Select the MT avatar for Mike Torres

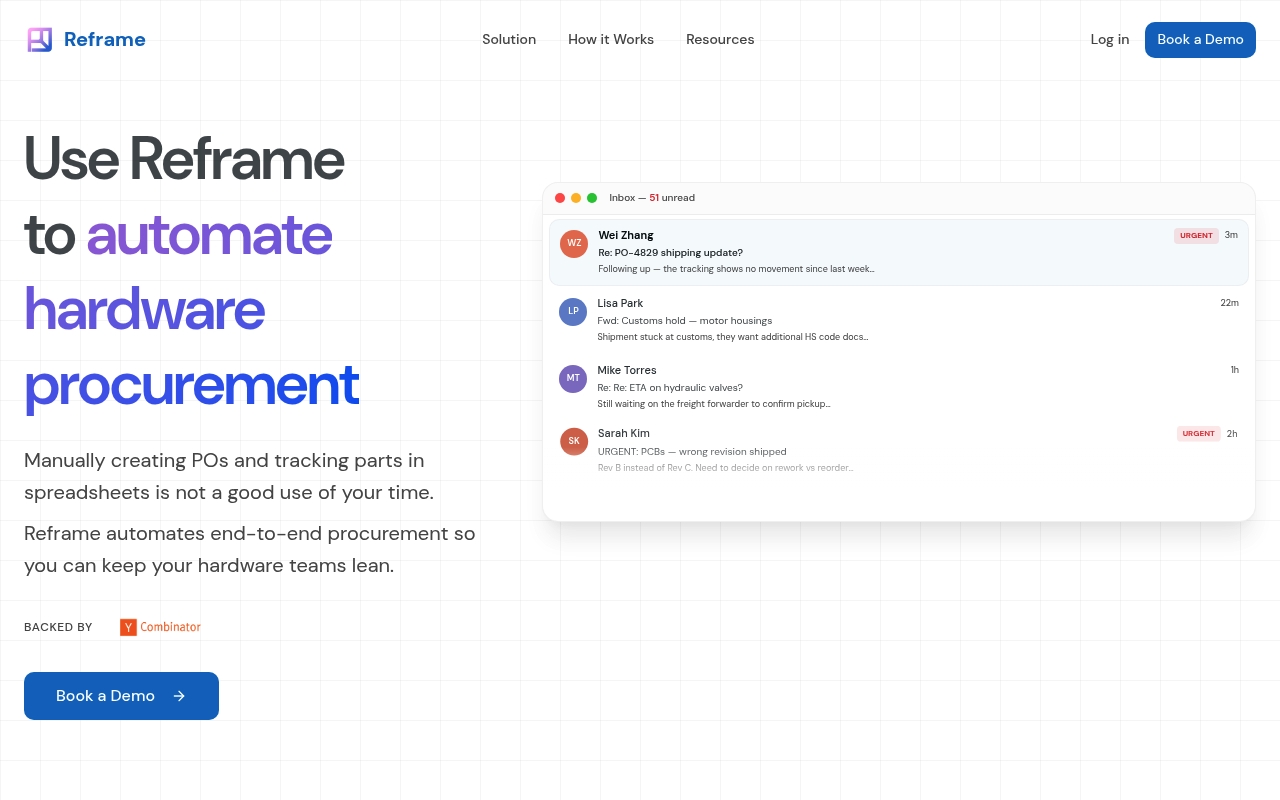tap(573, 378)
